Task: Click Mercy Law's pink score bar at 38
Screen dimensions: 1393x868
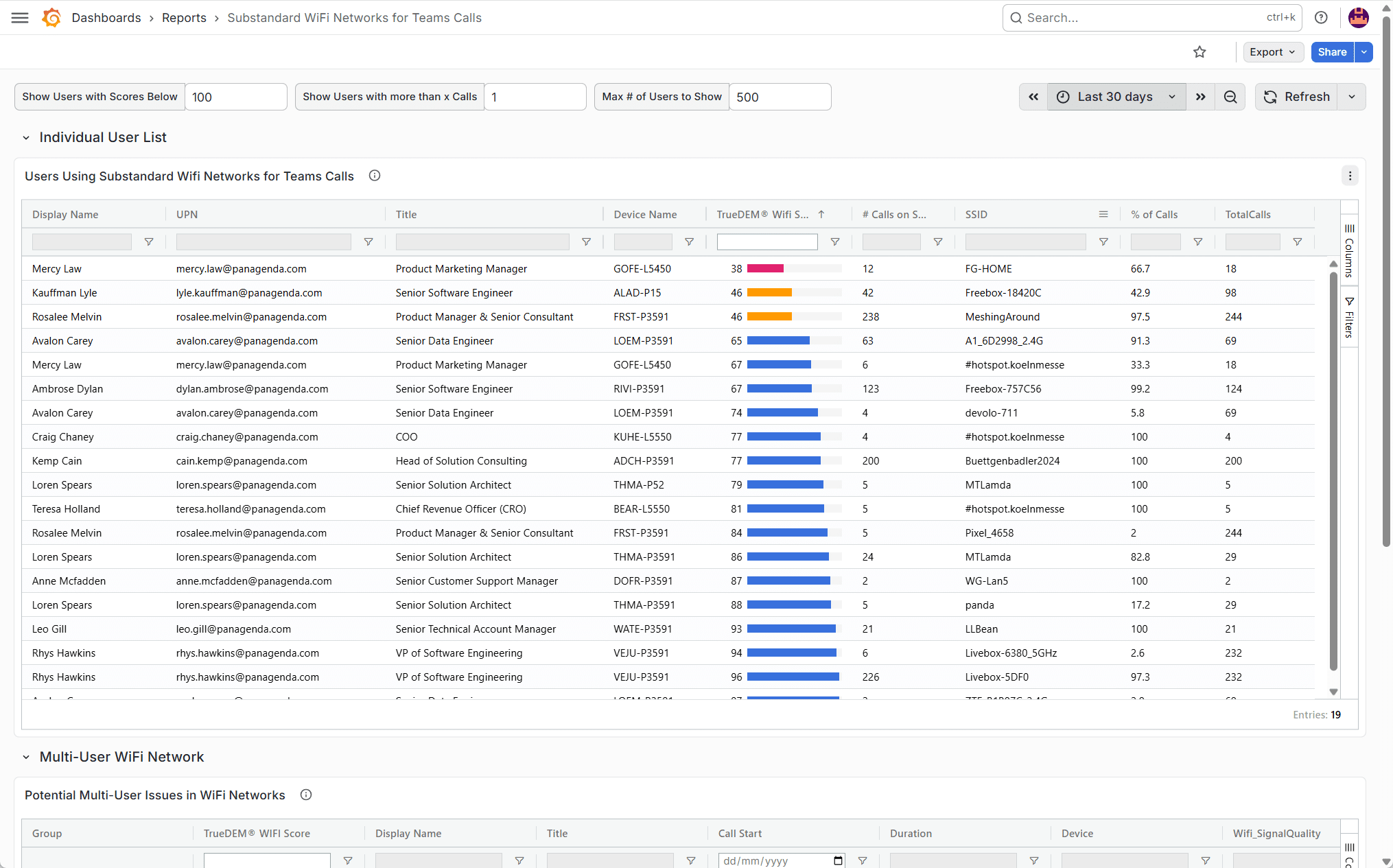Action: tap(765, 268)
